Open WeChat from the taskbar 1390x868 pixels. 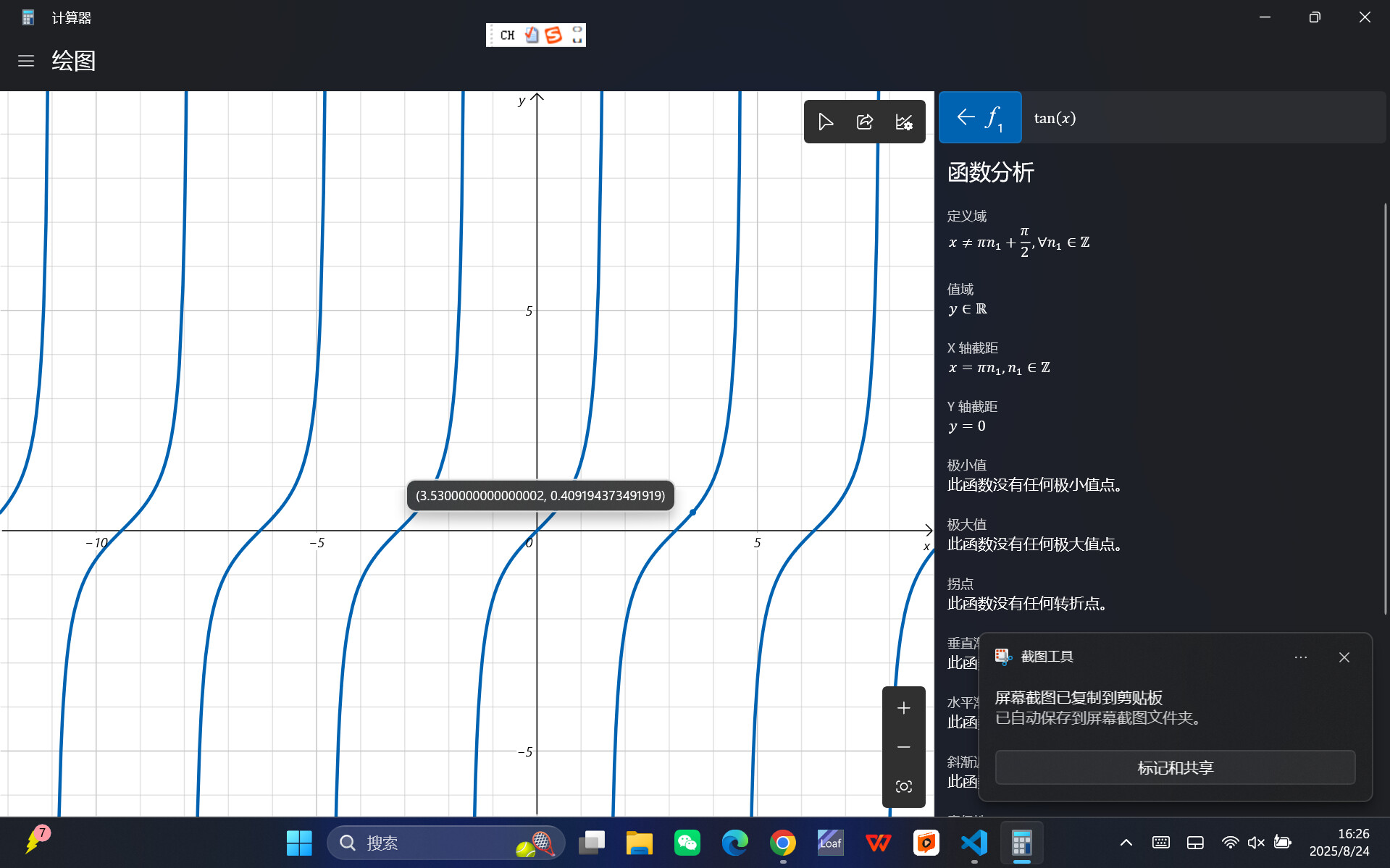[687, 843]
